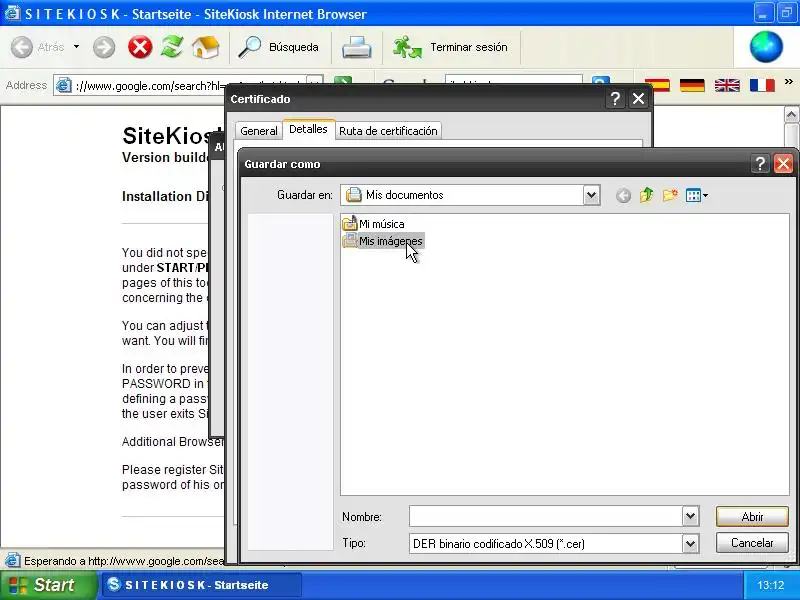Expand the Tipo file type dropdown
The width and height of the screenshot is (800, 600).
coord(690,544)
